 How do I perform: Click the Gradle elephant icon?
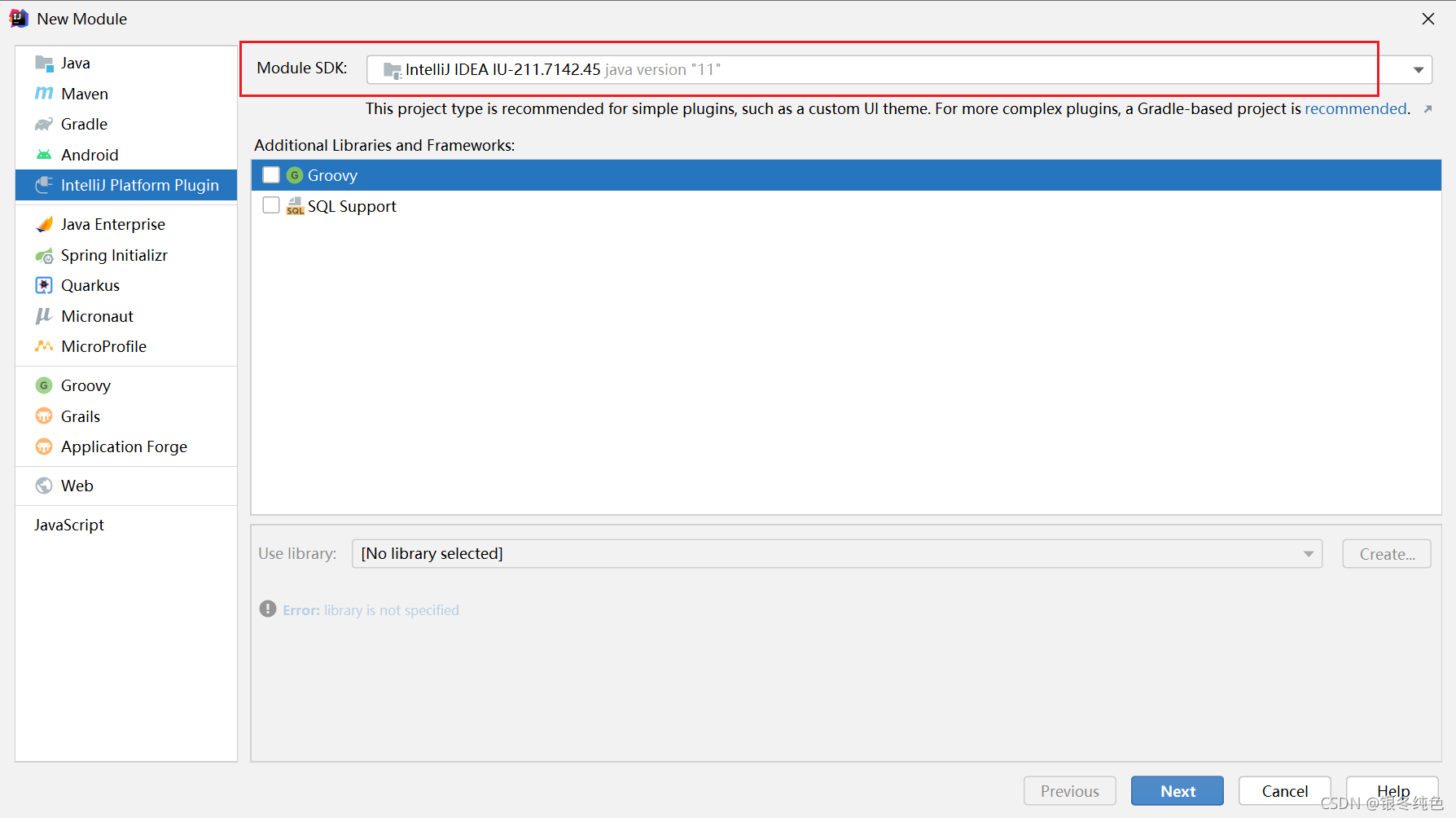[44, 125]
